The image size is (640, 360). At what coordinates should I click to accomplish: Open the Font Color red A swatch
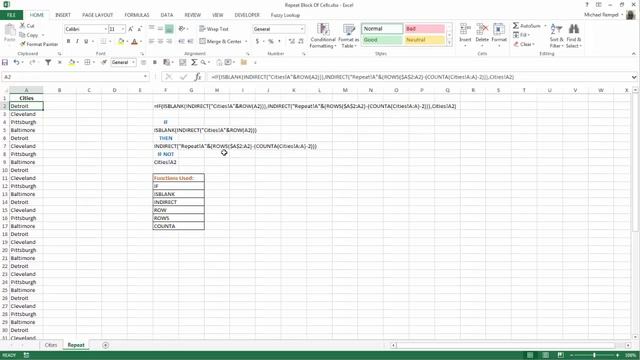point(134,41)
